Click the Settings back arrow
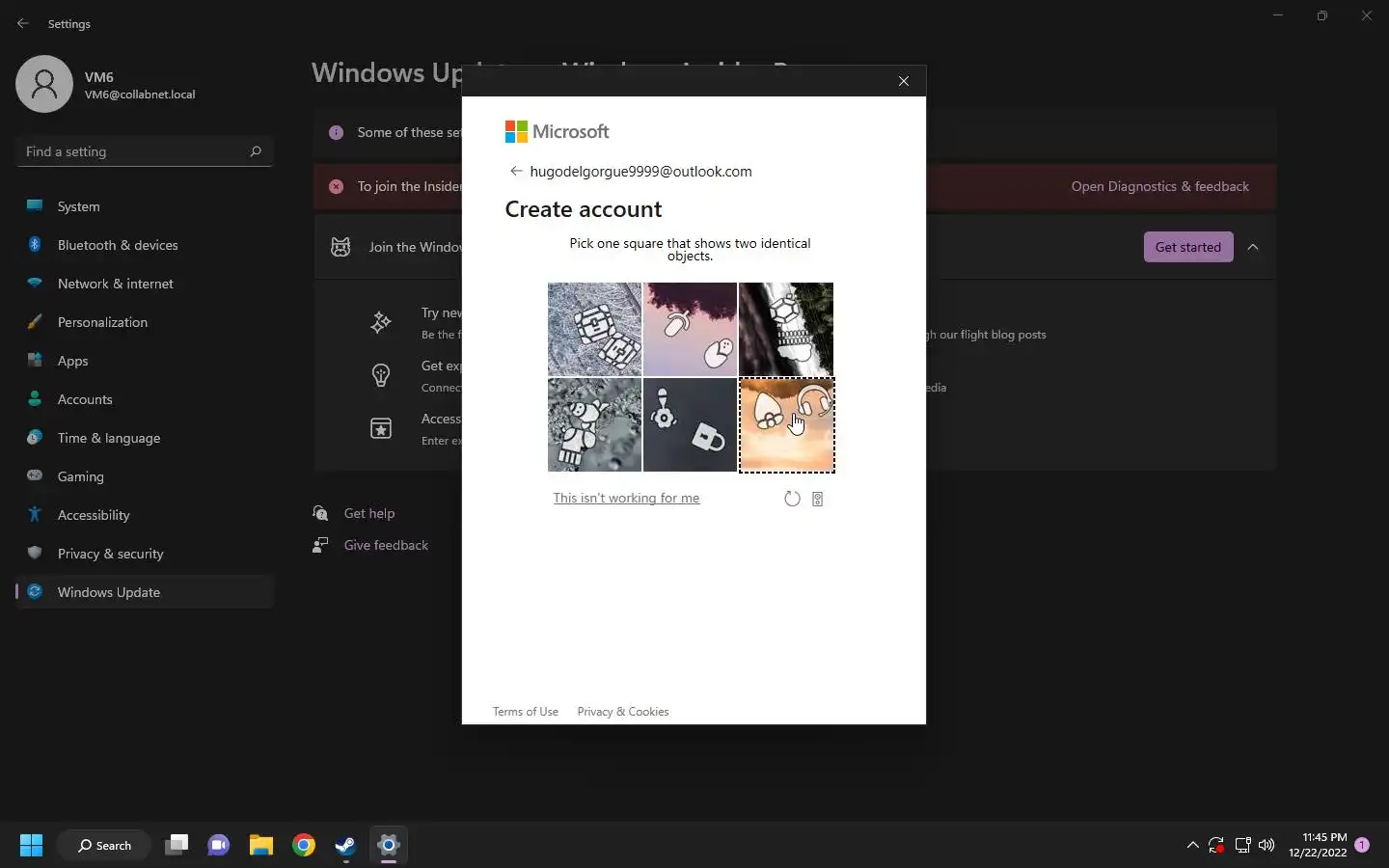This screenshot has height=868, width=1389. pos(23,23)
